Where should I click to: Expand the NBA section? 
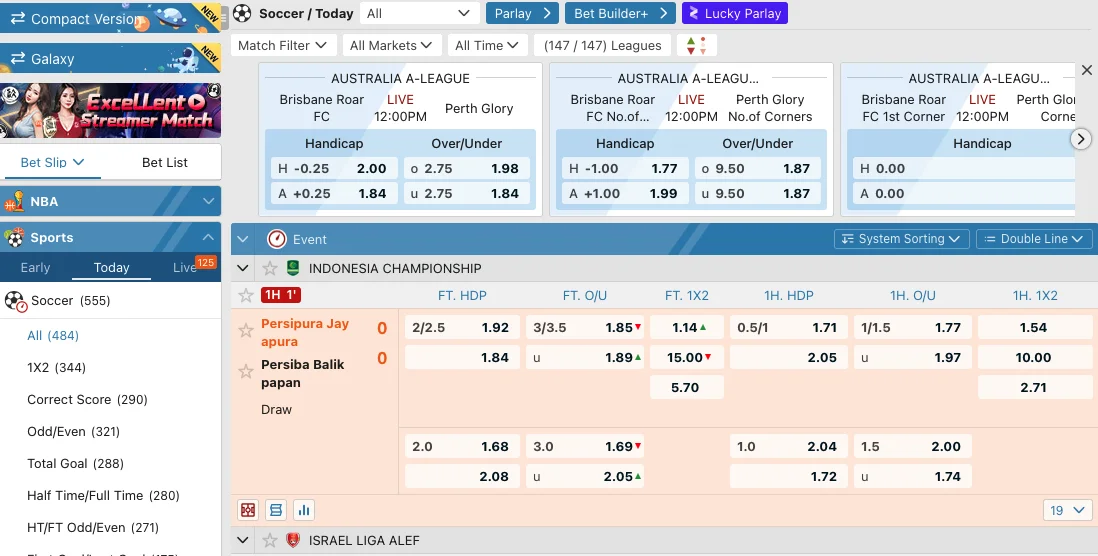pyautogui.click(x=208, y=202)
